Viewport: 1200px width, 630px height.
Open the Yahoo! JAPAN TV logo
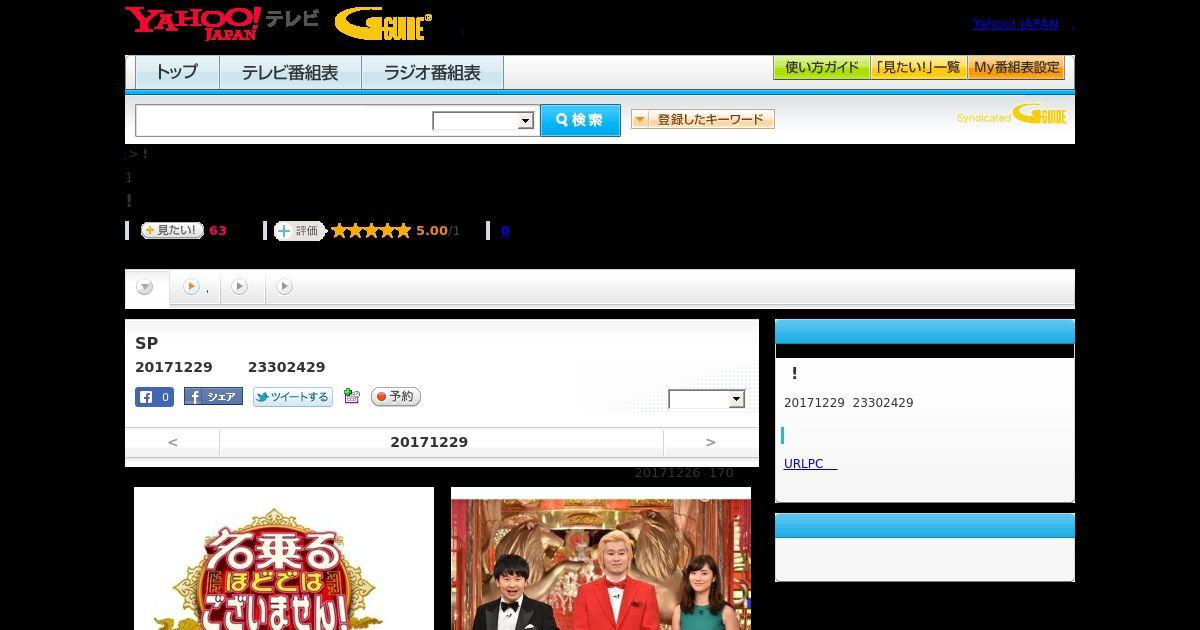pyautogui.click(x=222, y=23)
